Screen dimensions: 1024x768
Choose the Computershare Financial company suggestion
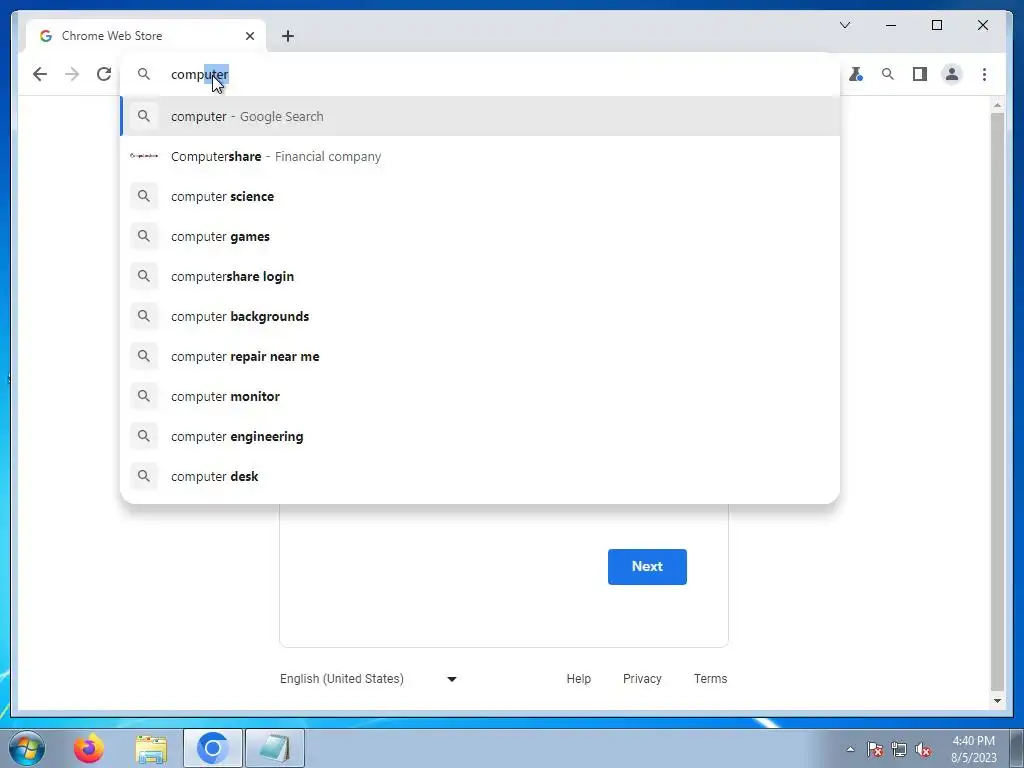point(480,157)
